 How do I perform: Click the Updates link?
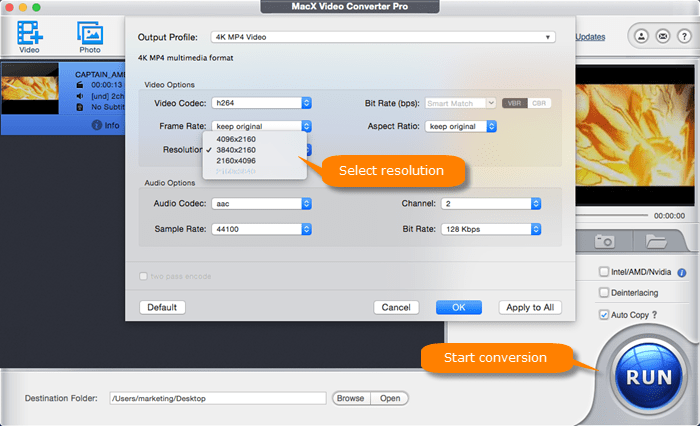590,37
